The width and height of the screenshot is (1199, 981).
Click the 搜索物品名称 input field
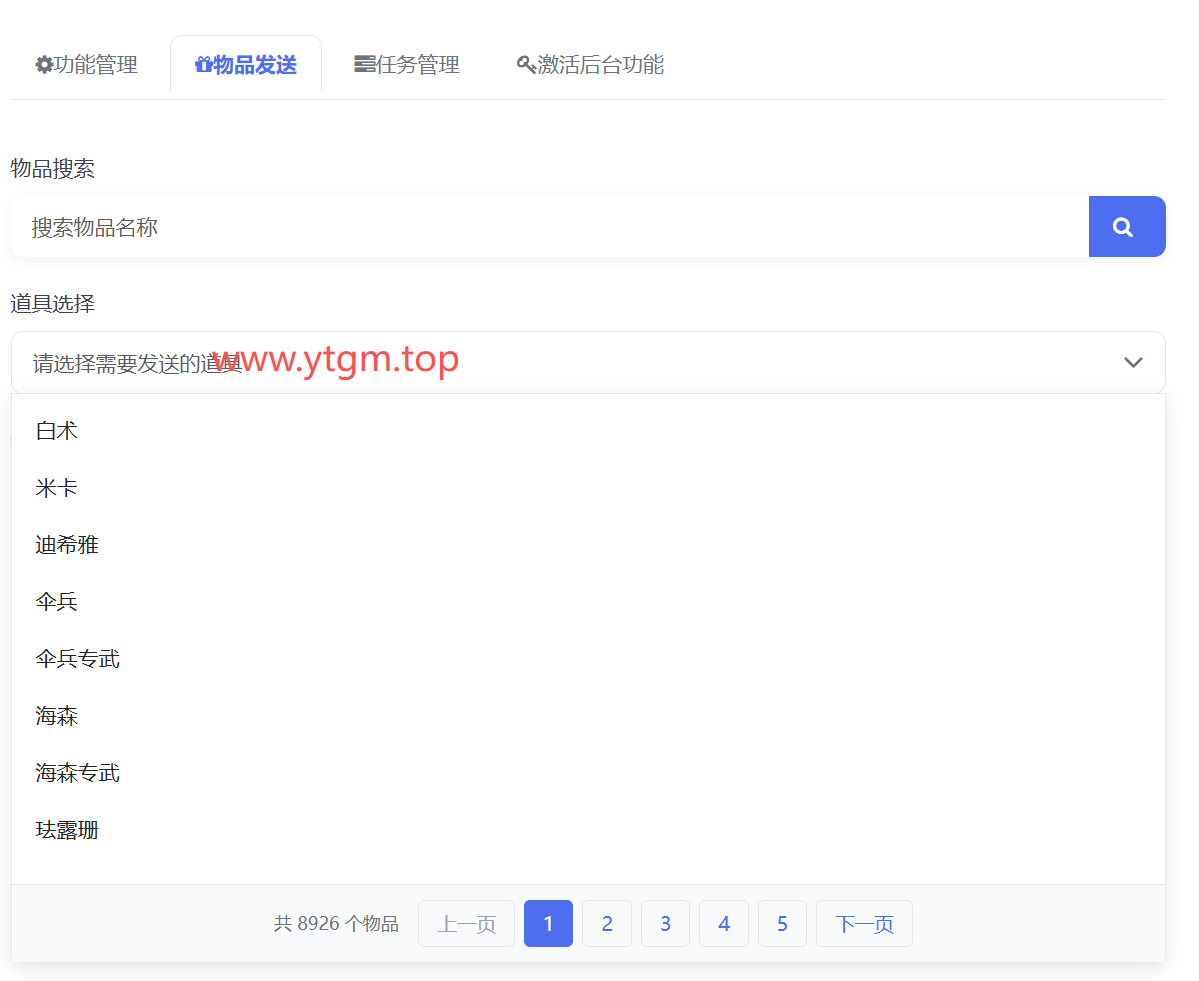point(548,227)
